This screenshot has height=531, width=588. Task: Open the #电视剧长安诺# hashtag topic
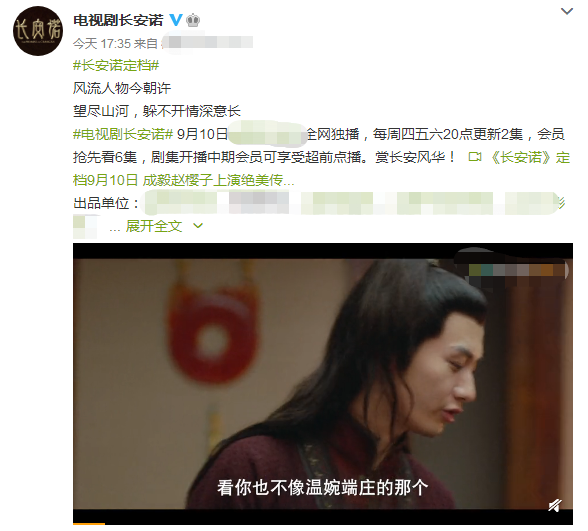pyautogui.click(x=123, y=134)
